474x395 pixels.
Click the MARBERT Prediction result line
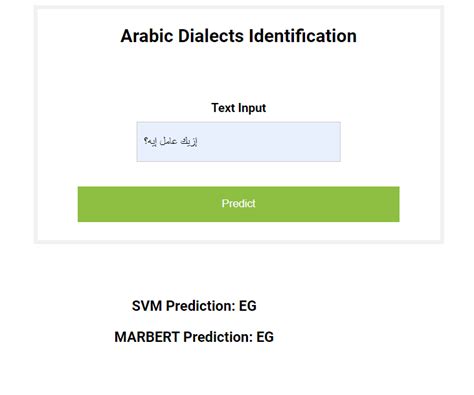[194, 337]
